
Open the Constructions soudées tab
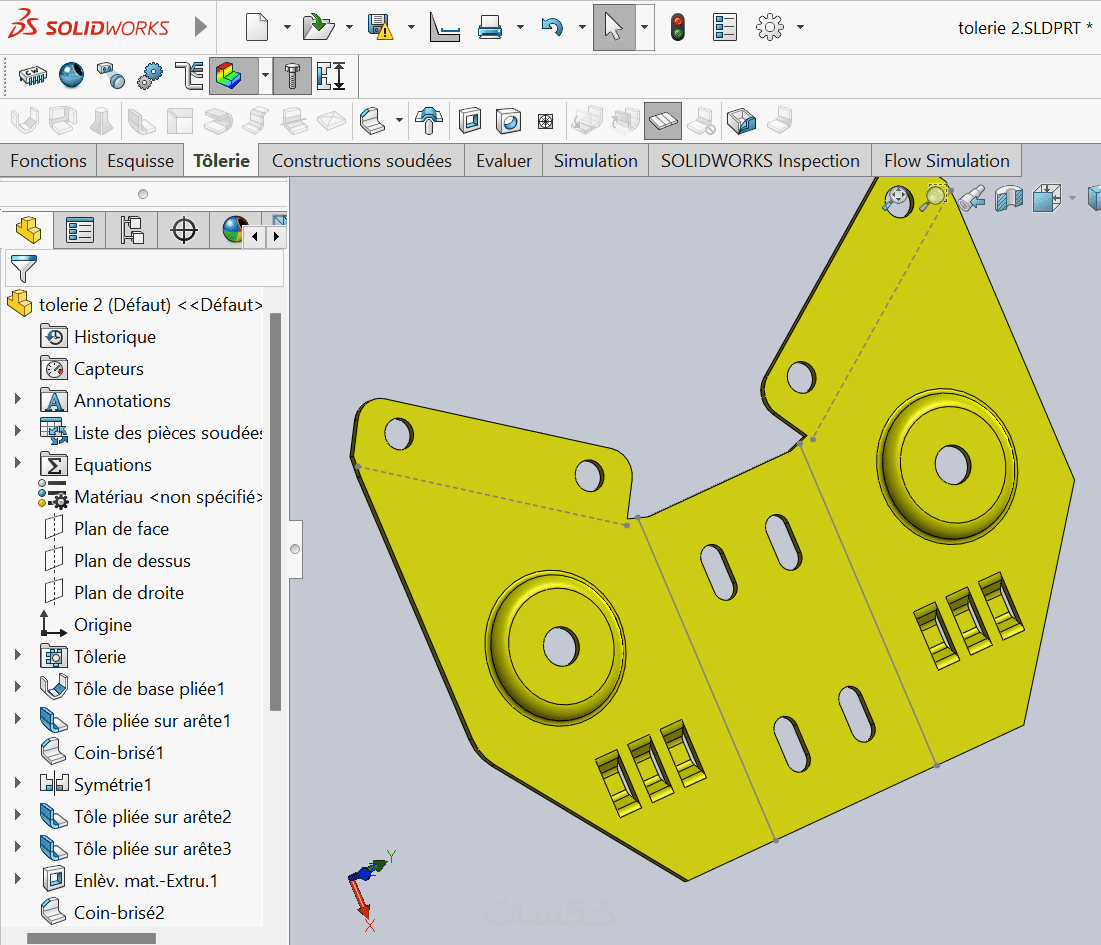(361, 161)
